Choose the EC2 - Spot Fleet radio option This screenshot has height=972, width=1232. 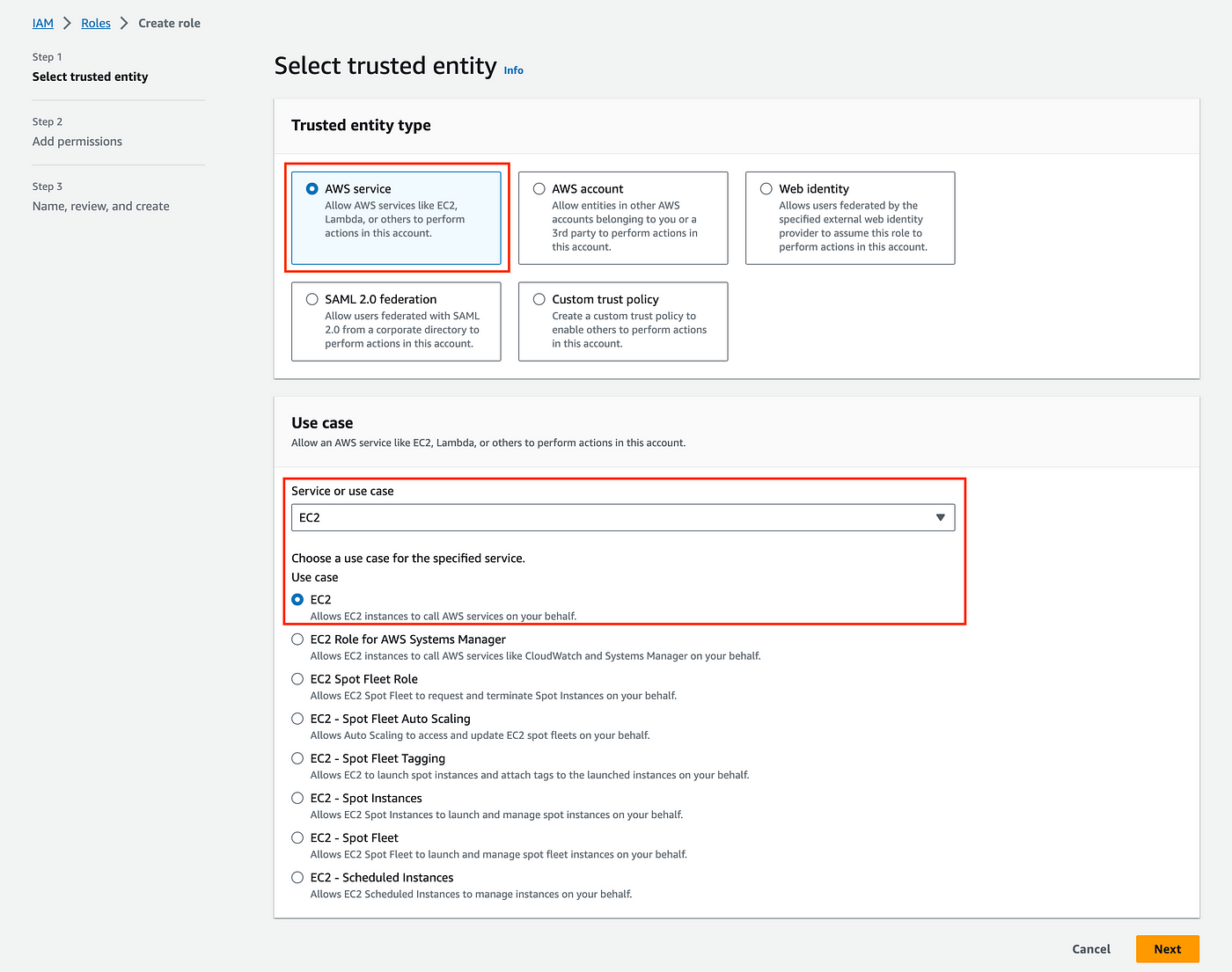pos(297,837)
